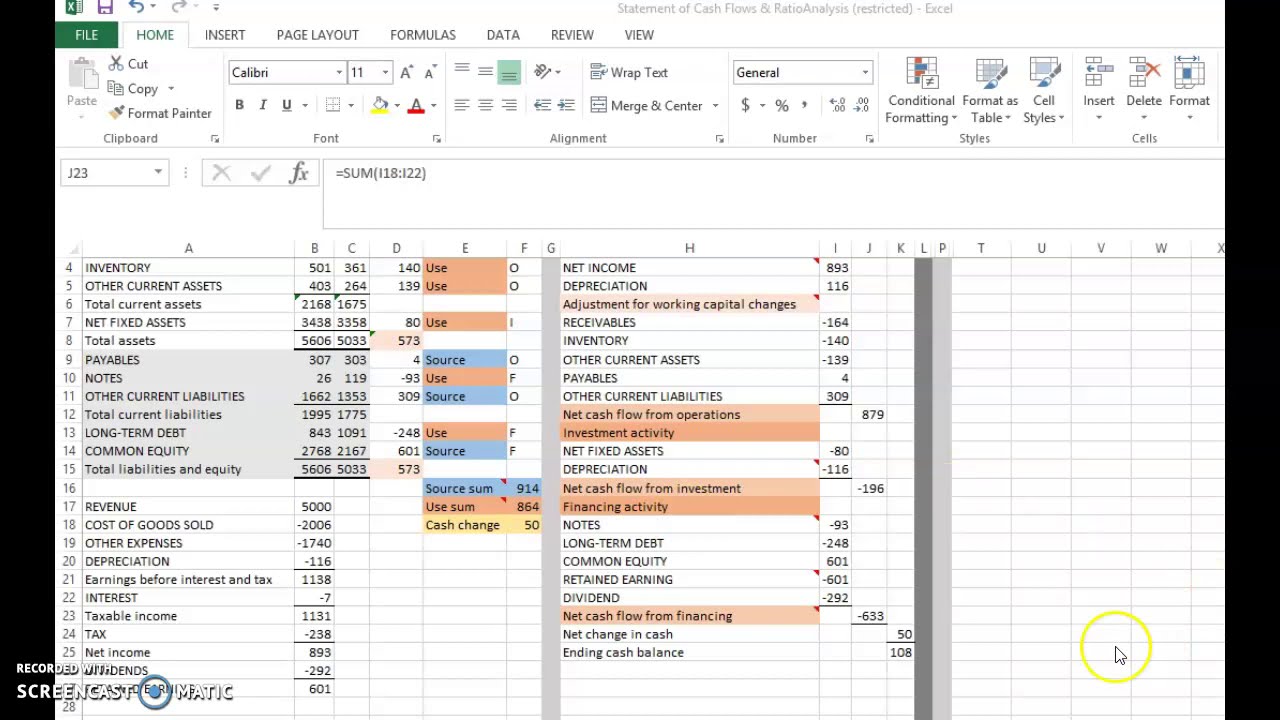Screen dimensions: 1280x720
Task: Apply comma style
Action: [805, 105]
